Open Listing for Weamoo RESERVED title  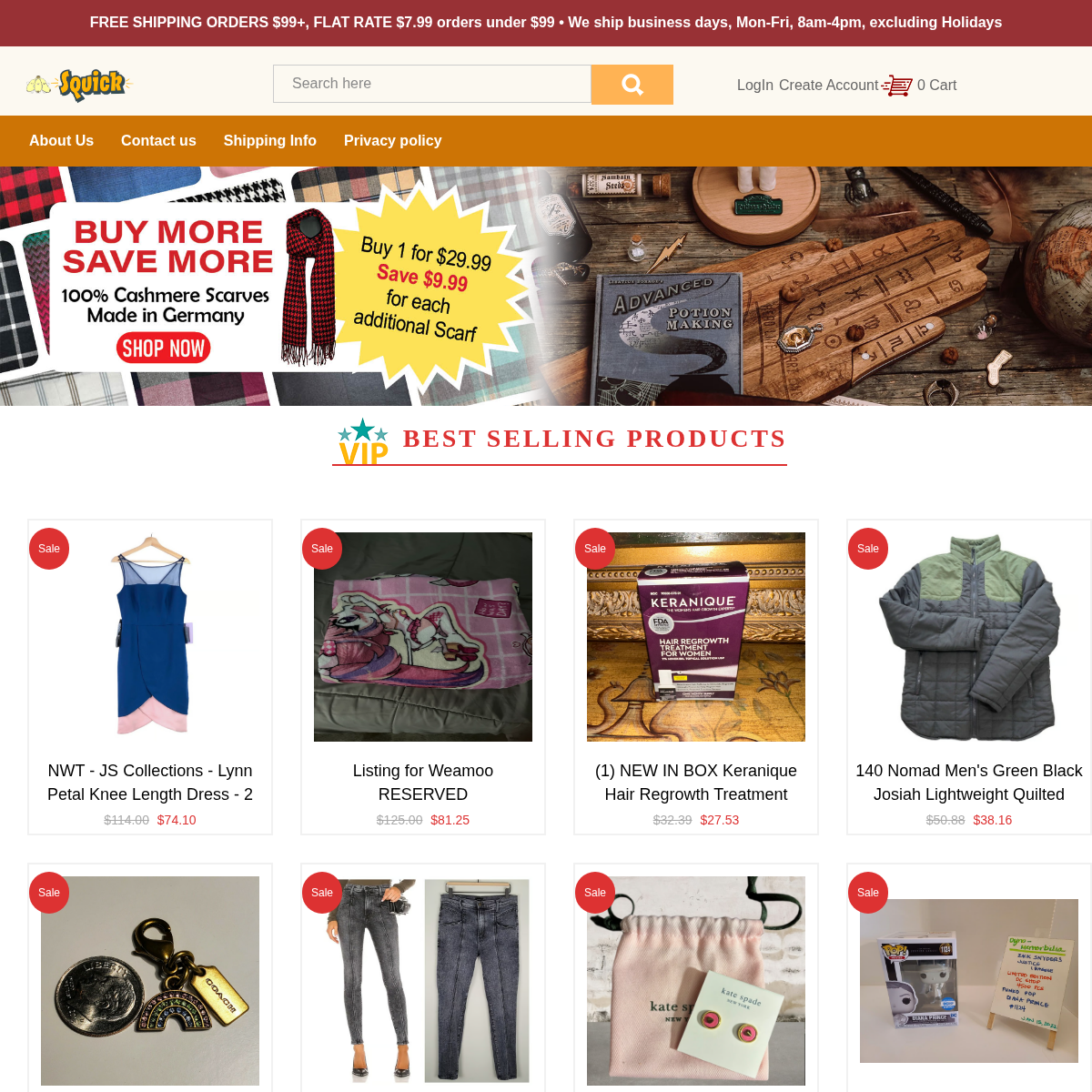[x=423, y=783]
